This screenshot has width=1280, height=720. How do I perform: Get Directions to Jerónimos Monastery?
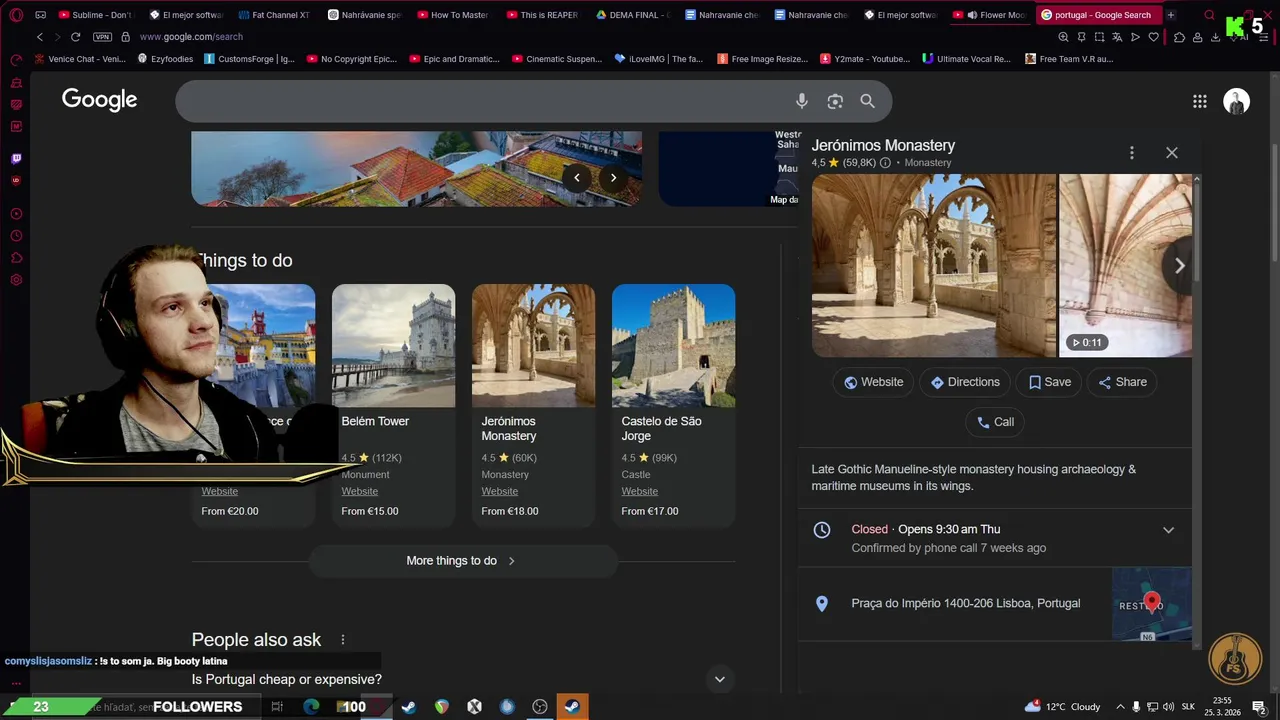(965, 382)
